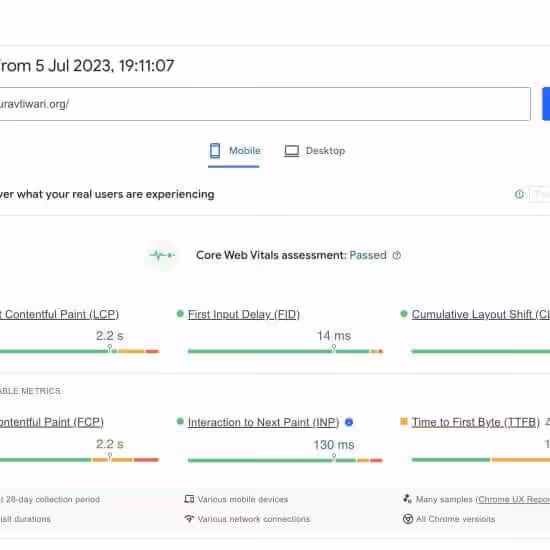Switch to the Desktop tab
550x550 pixels.
pyautogui.click(x=314, y=152)
